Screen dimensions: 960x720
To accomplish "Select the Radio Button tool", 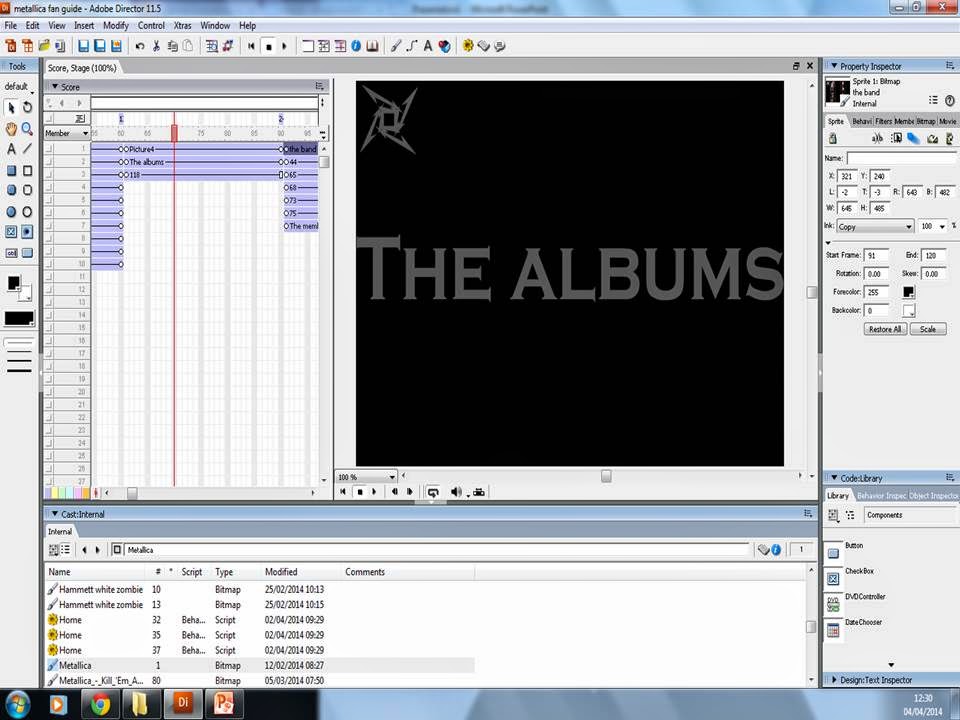I will (x=28, y=232).
